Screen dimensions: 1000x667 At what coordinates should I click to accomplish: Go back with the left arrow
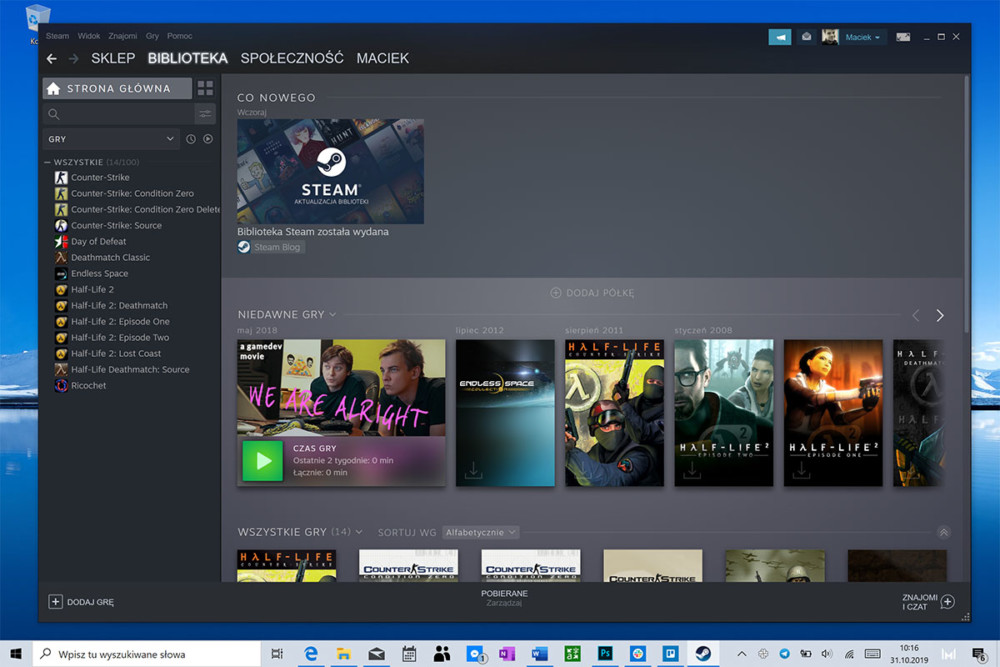pyautogui.click(x=52, y=59)
